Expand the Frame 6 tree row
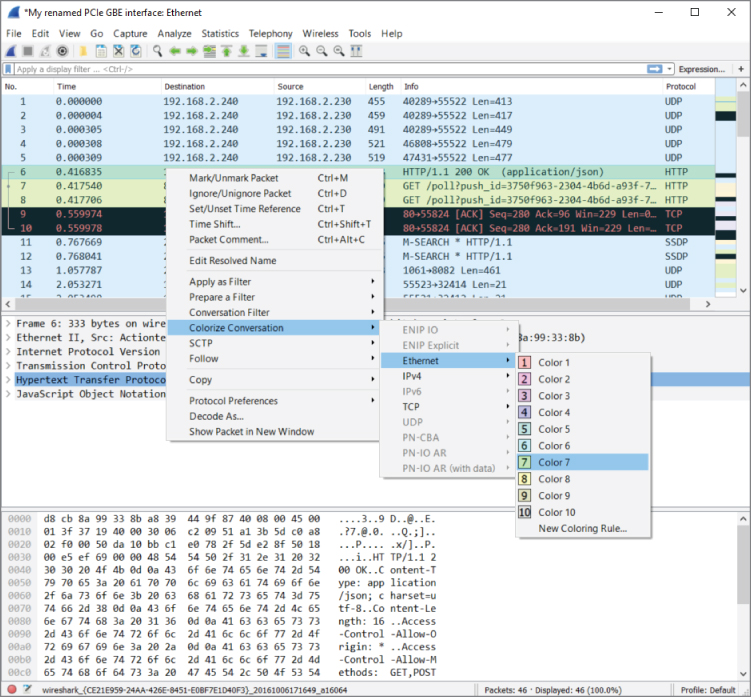This screenshot has height=697, width=751. point(9,324)
